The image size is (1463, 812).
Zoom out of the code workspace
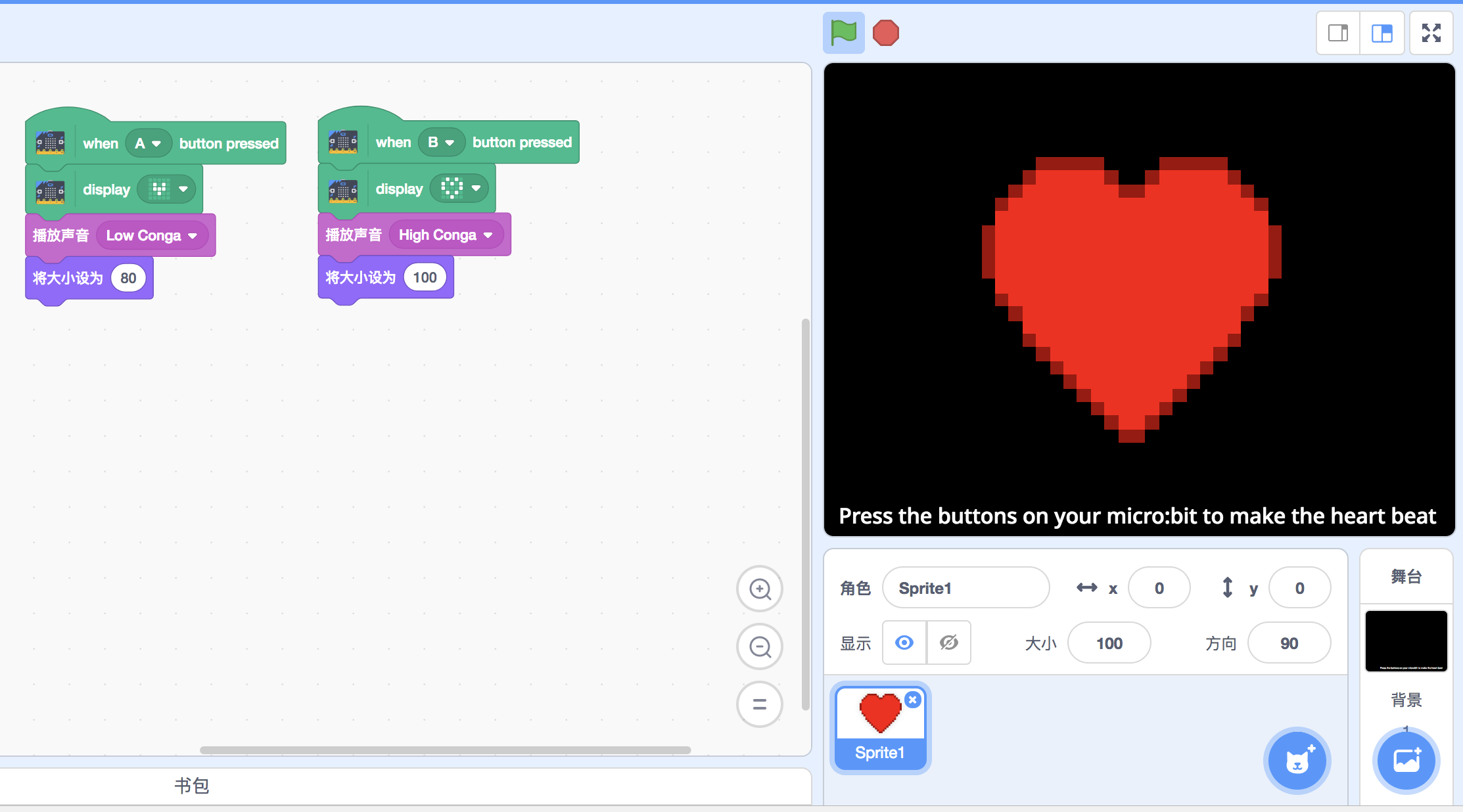click(760, 646)
